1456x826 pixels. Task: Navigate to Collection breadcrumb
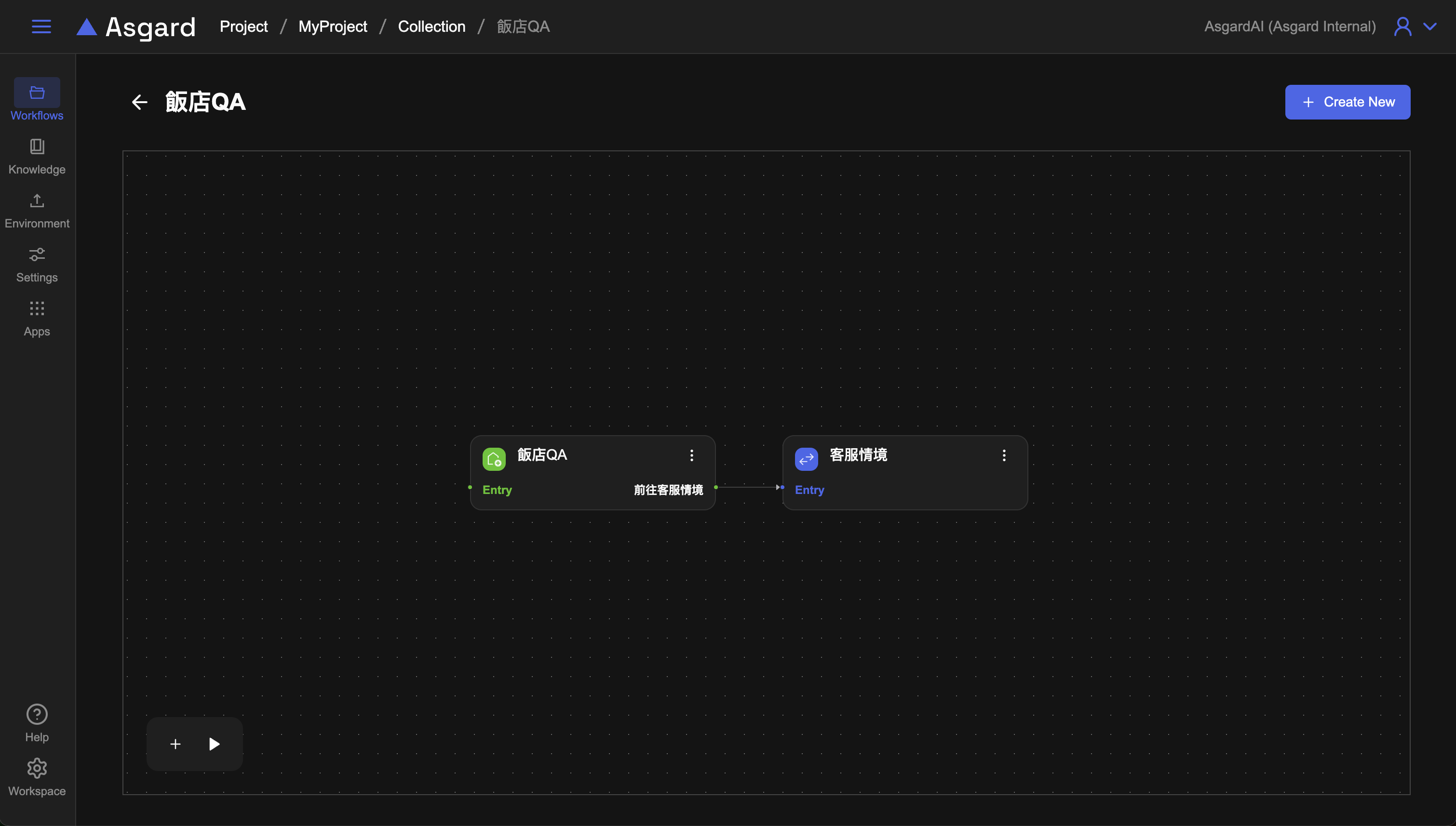tap(431, 27)
